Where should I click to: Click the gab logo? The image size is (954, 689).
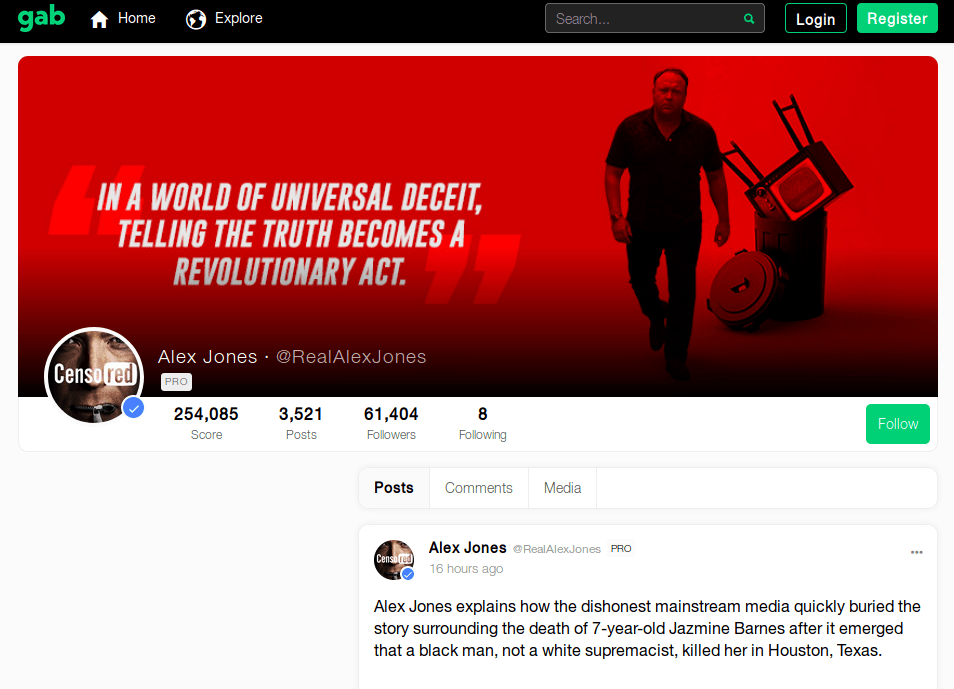tap(41, 18)
